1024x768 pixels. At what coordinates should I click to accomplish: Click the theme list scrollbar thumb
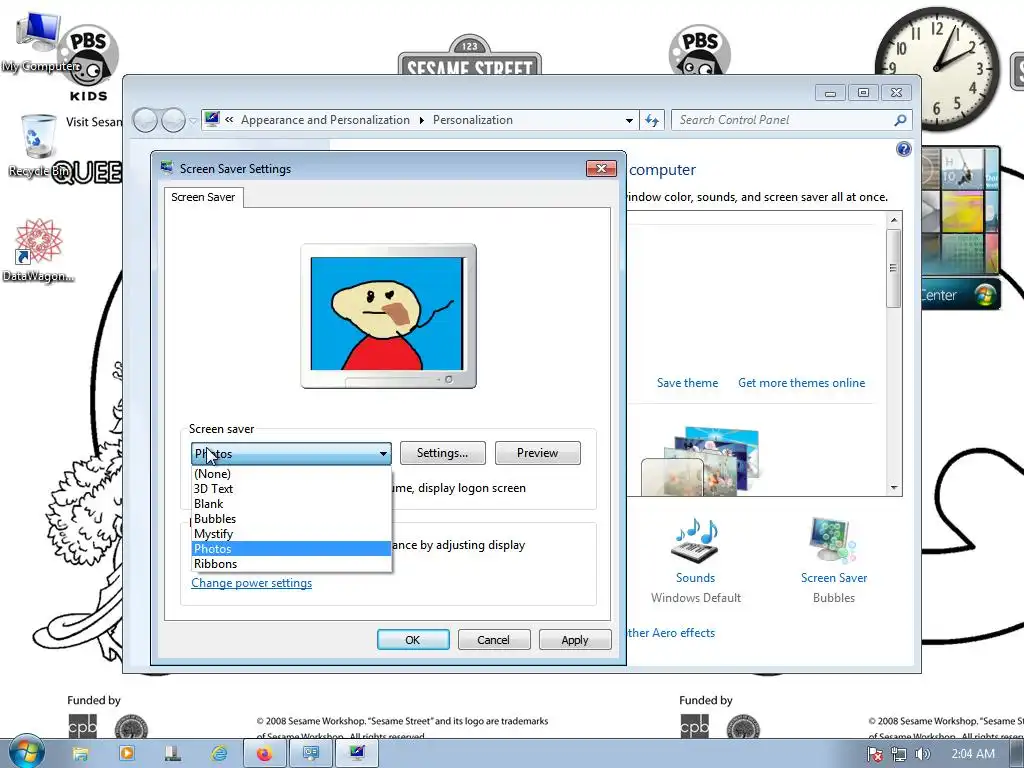[x=894, y=268]
